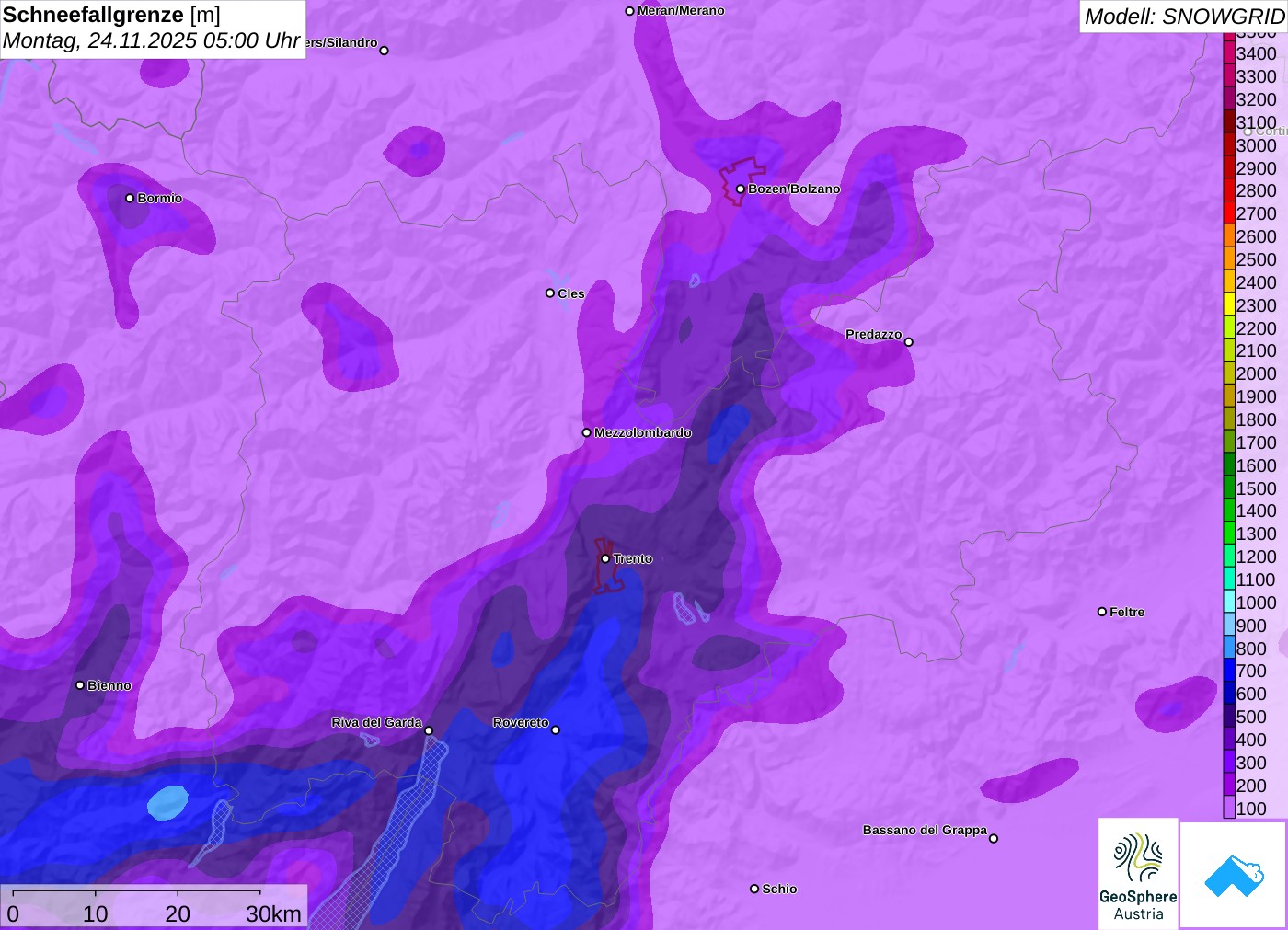Click the Modell: SNOWGRID label

[1184, 17]
